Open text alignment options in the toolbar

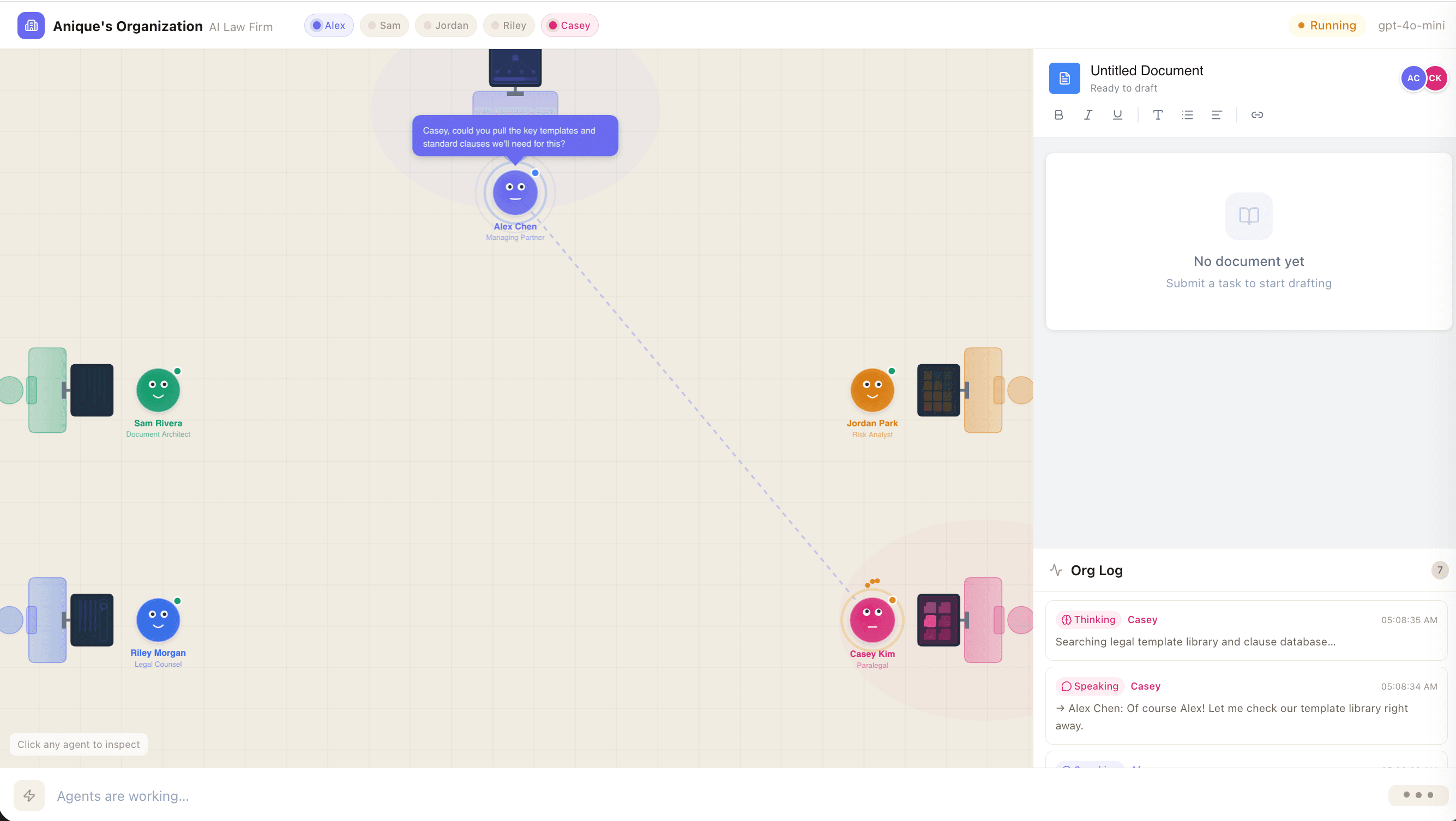pos(1217,114)
